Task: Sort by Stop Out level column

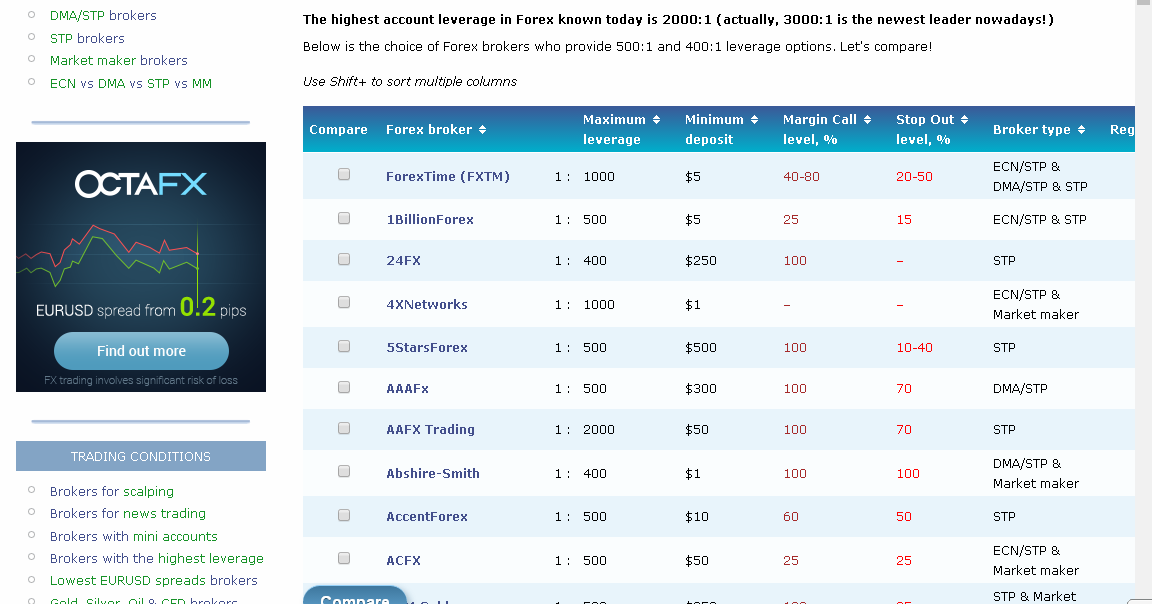Action: 932,129
